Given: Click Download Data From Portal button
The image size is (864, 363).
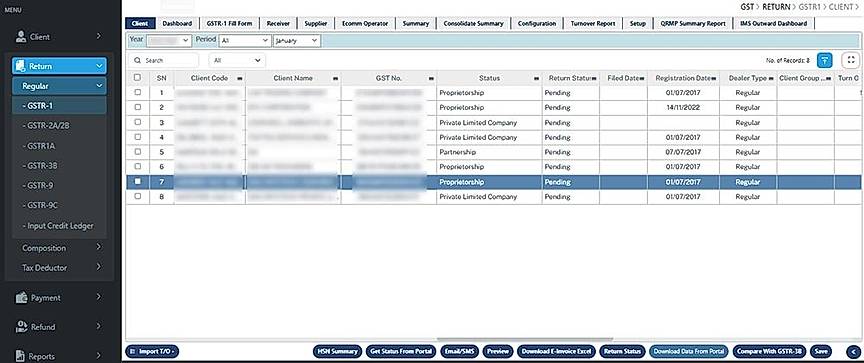Looking at the screenshot, I should (x=689, y=351).
